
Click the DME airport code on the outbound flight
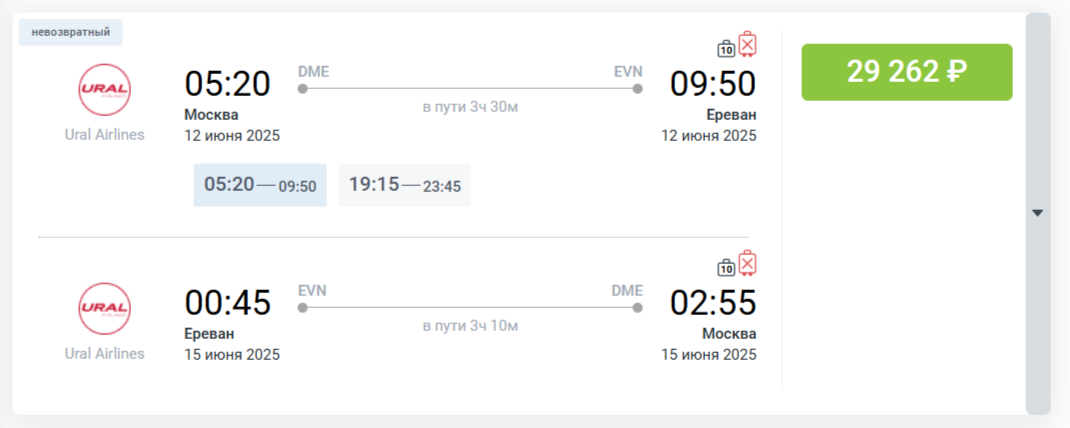coord(313,71)
